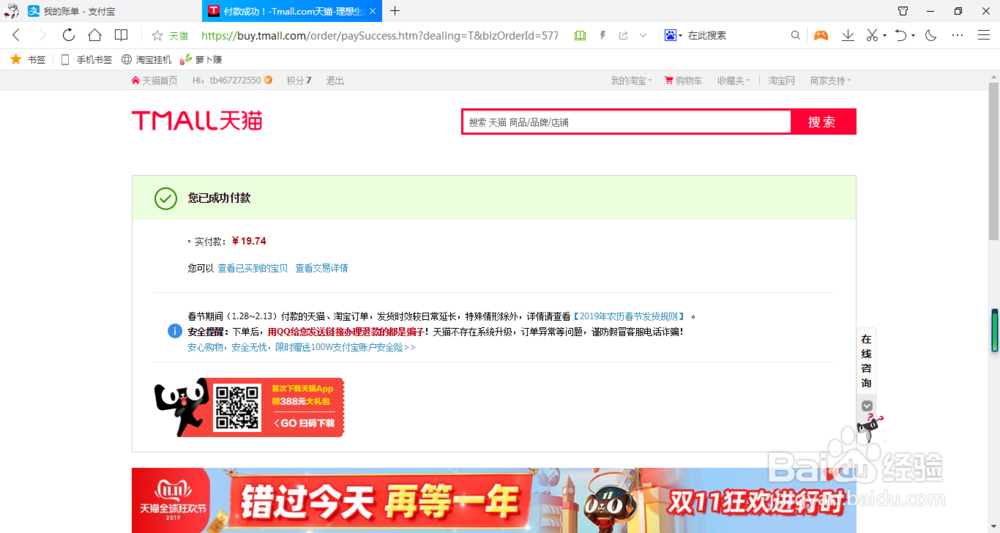
Task: Click the scroll-up arrow of page scrollbar
Action: pyautogui.click(x=994, y=77)
